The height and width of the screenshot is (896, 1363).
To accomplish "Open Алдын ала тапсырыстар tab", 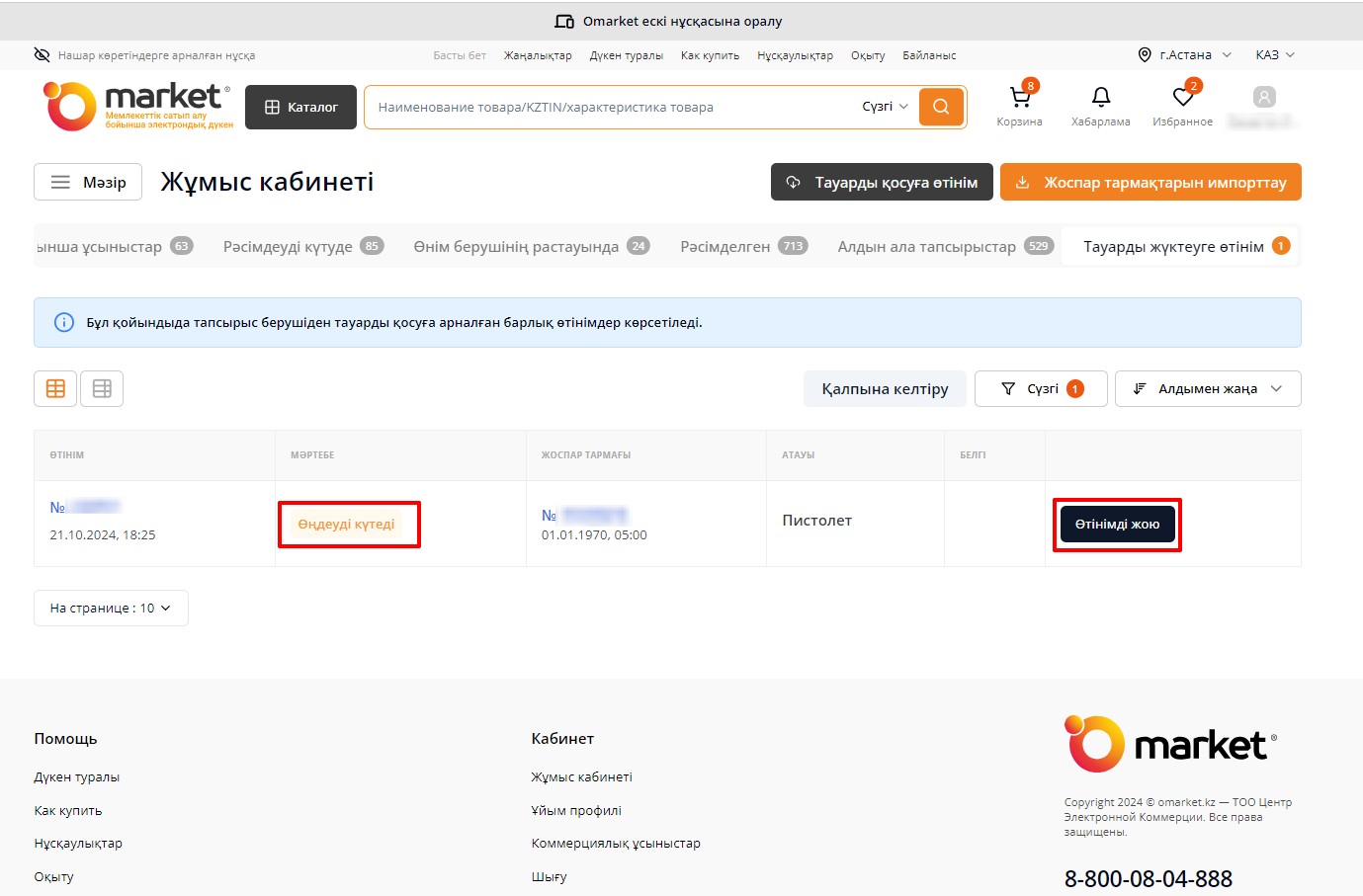I will click(x=943, y=246).
